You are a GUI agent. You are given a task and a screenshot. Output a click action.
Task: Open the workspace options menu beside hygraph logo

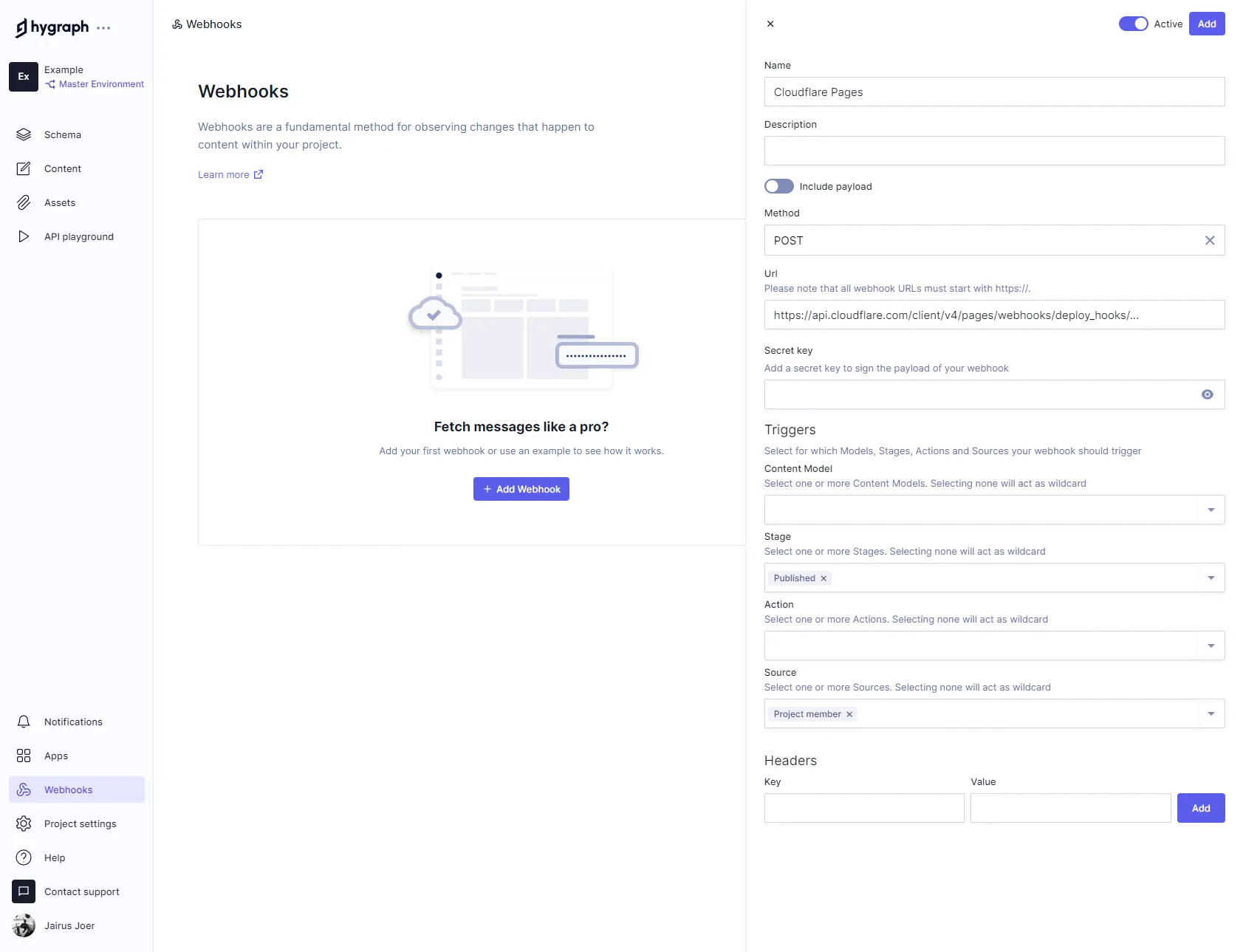(104, 27)
